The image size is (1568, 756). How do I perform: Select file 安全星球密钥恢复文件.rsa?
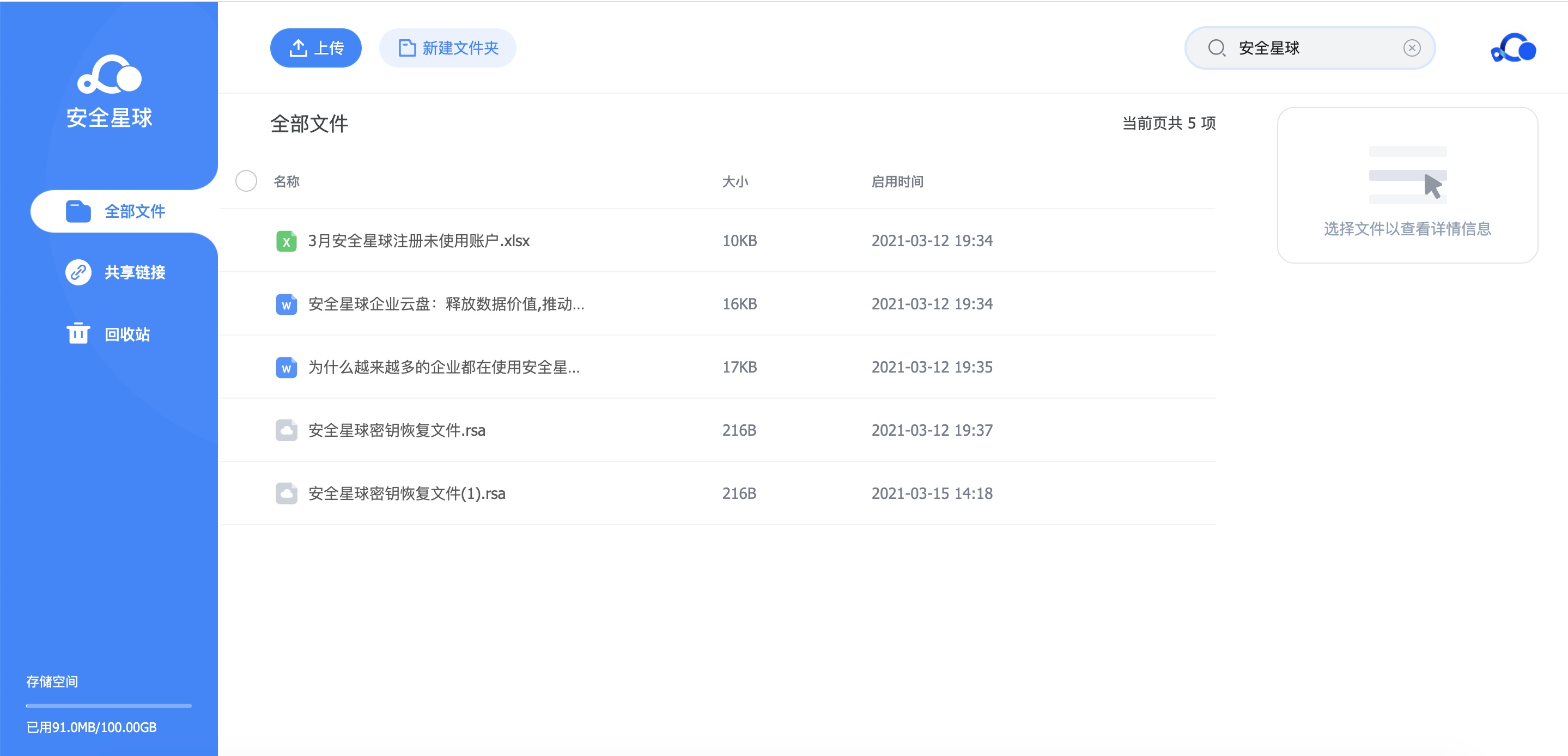[x=717, y=430]
